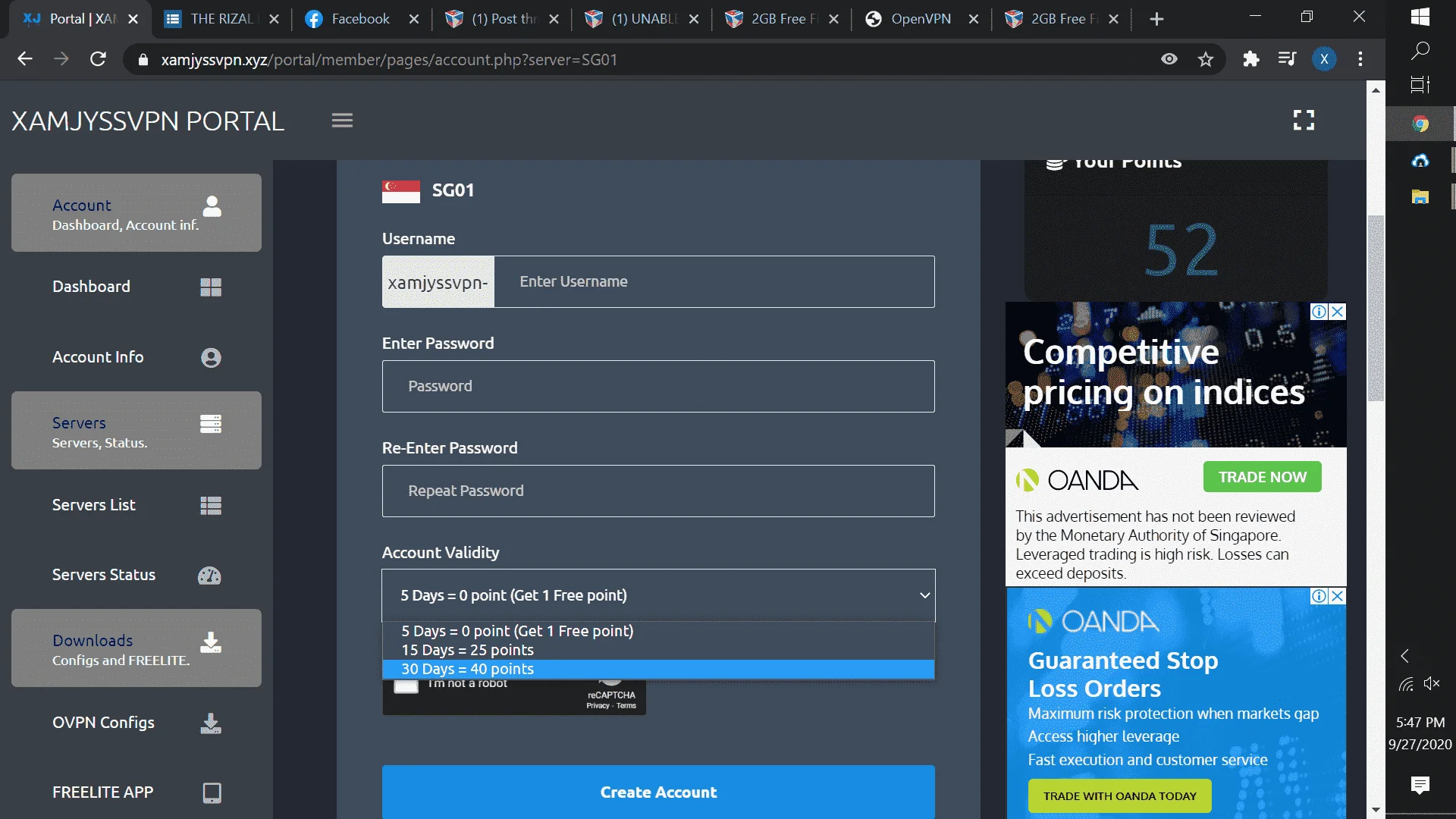
Task: Close the Facebook browser tab
Action: point(414,19)
